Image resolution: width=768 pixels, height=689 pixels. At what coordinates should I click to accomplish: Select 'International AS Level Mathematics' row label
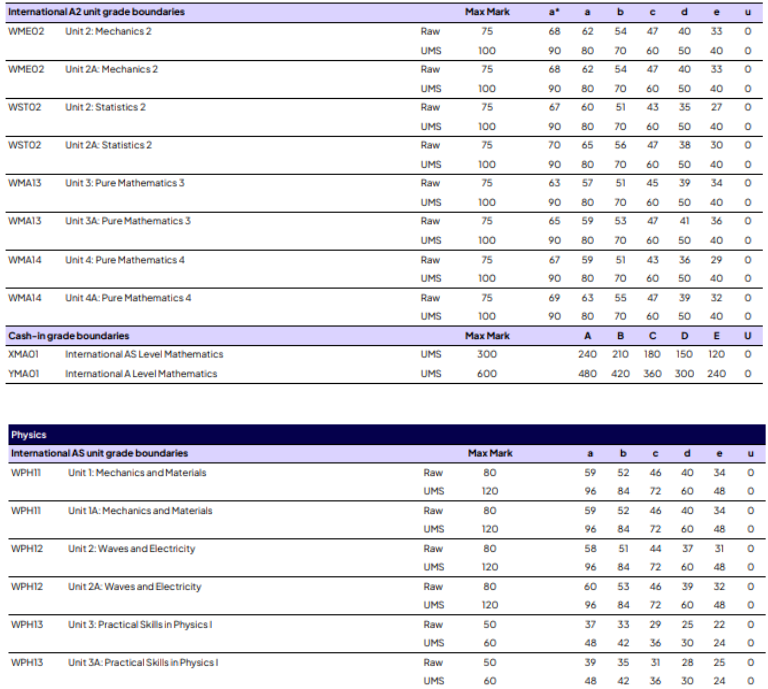(144, 355)
